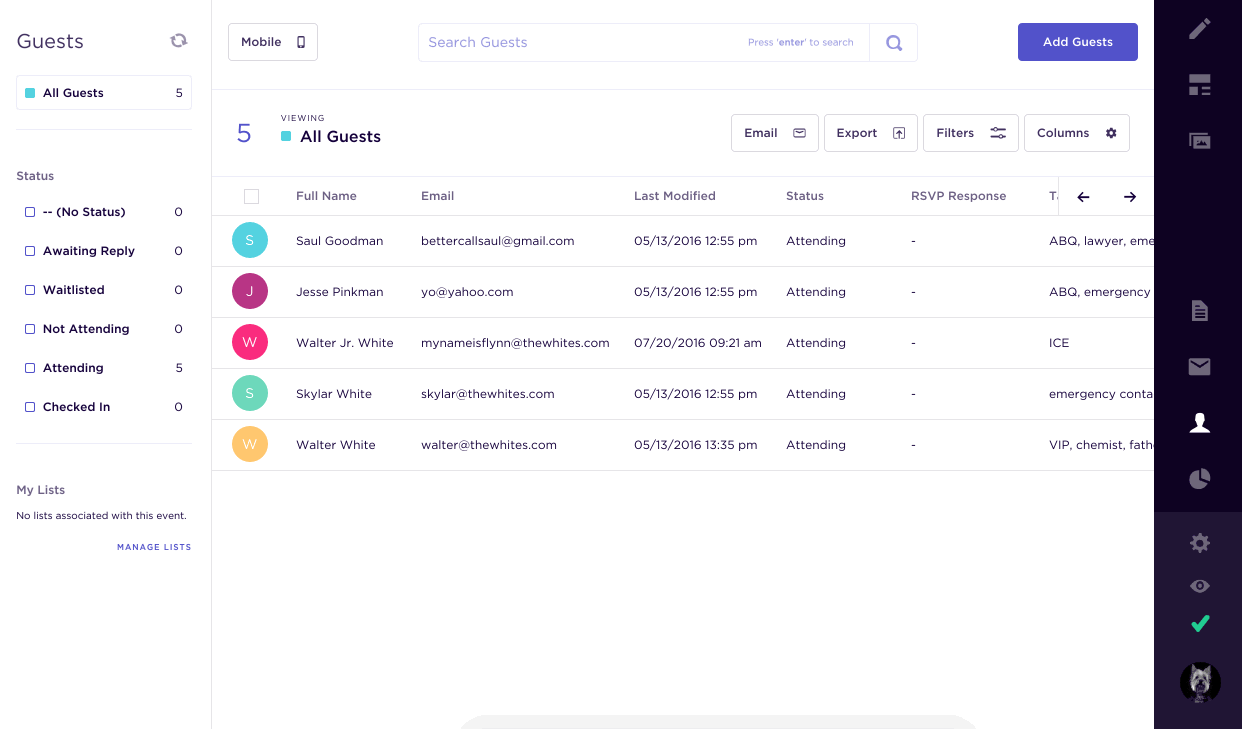The width and height of the screenshot is (1242, 729).
Task: Open the layout blocks icon in sidebar
Action: pyautogui.click(x=1200, y=85)
